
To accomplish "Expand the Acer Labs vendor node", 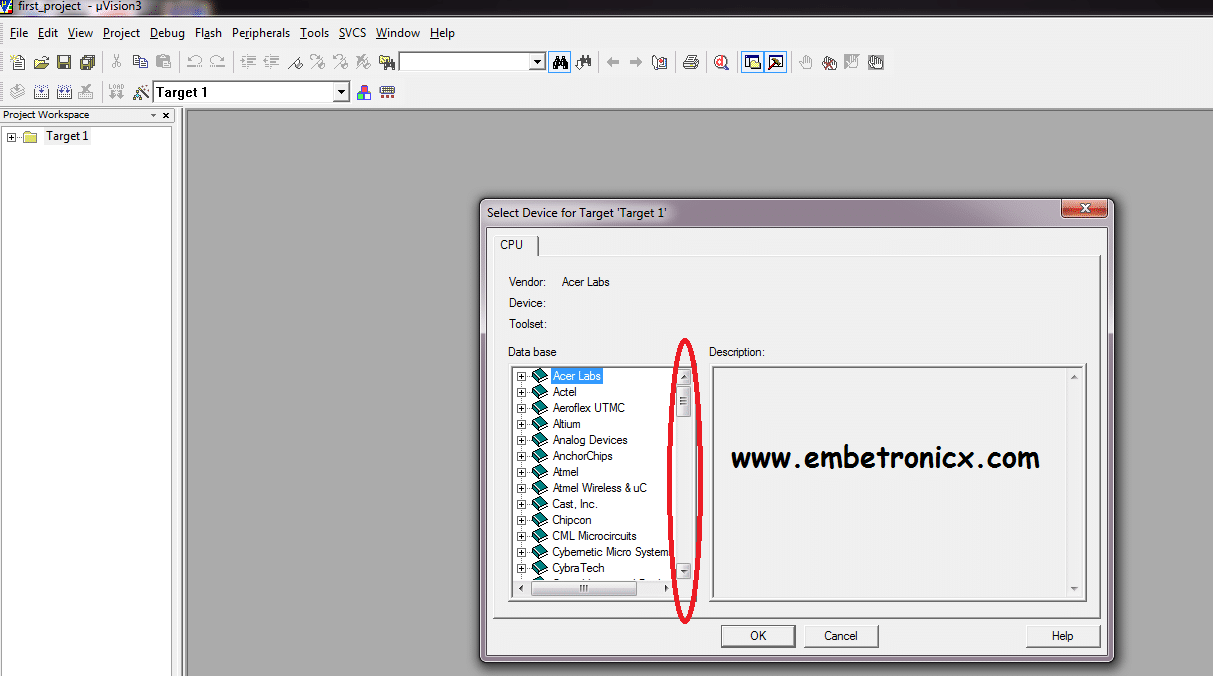I will (x=521, y=376).
